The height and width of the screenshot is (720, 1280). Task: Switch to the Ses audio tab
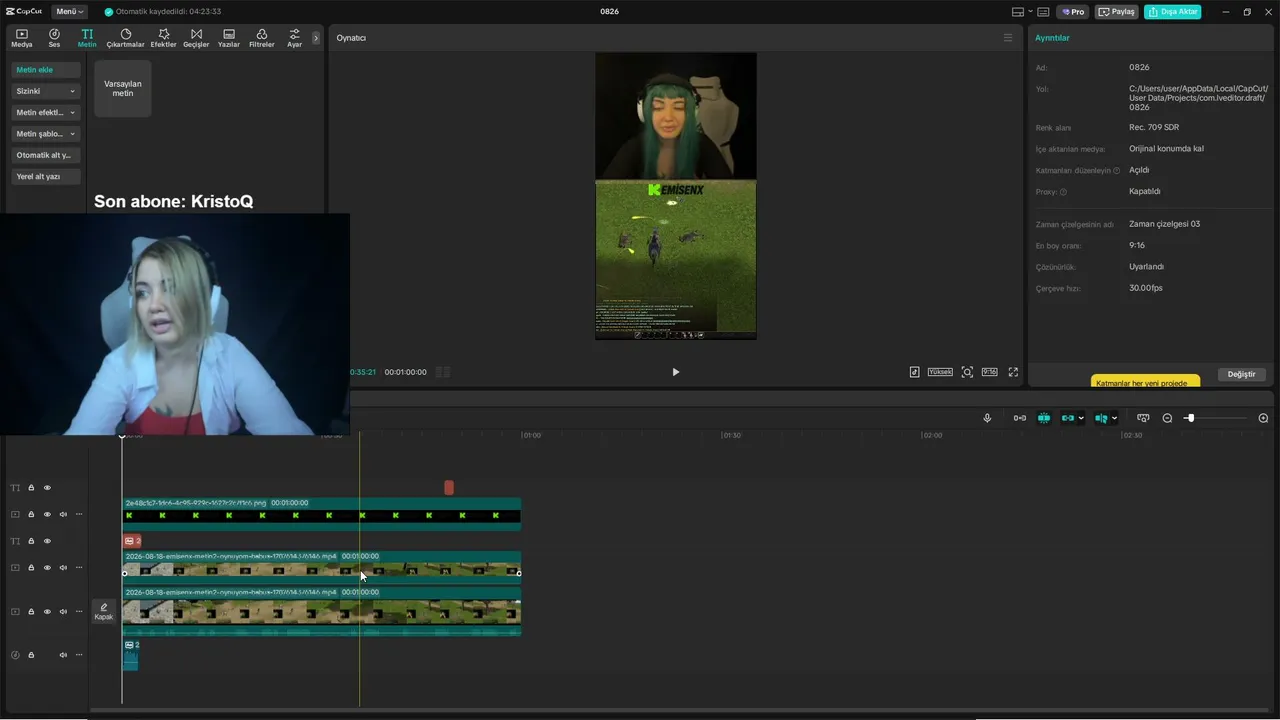54,38
